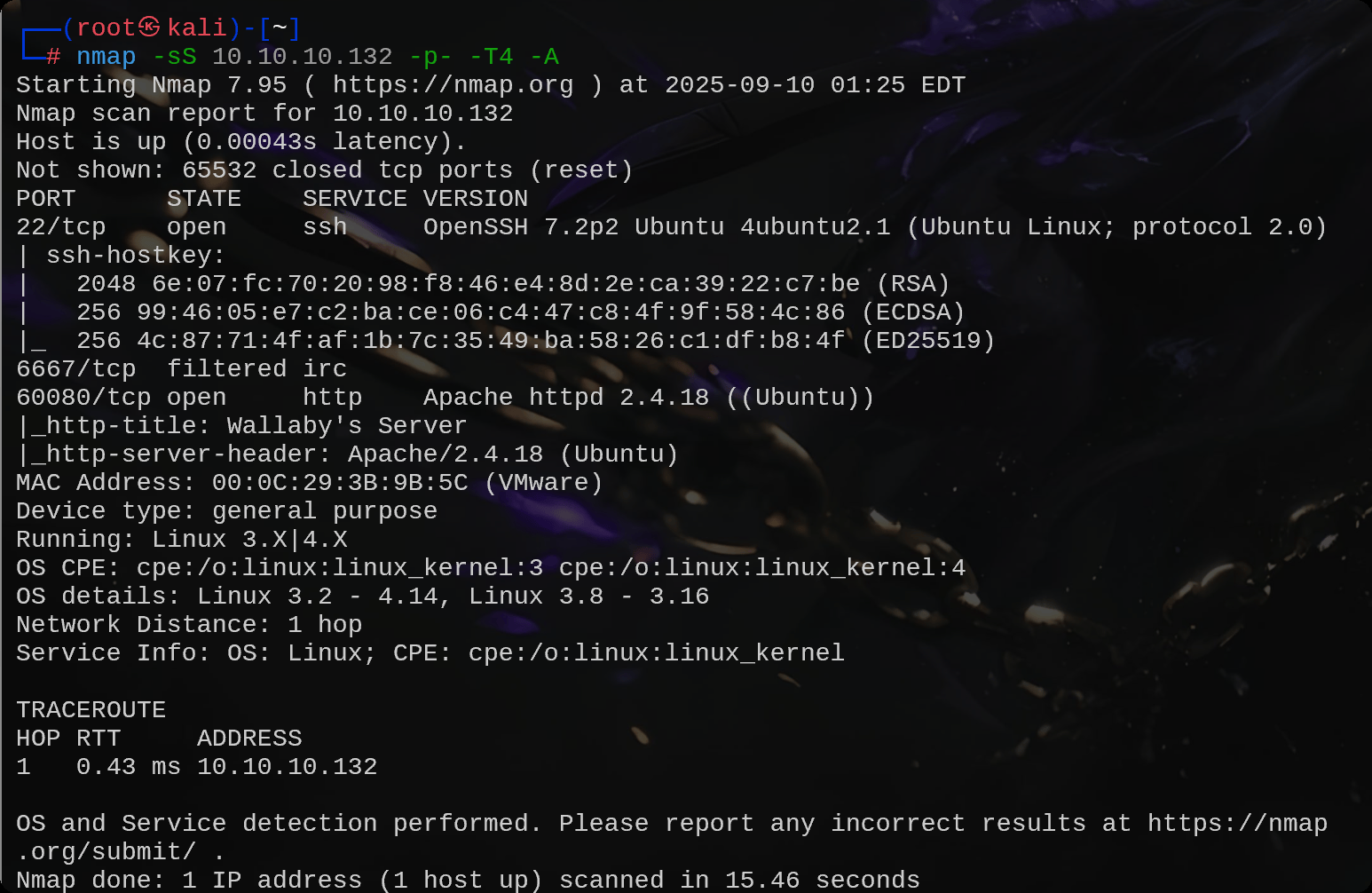Click the Wallaby's Server http-title text

pos(347,426)
